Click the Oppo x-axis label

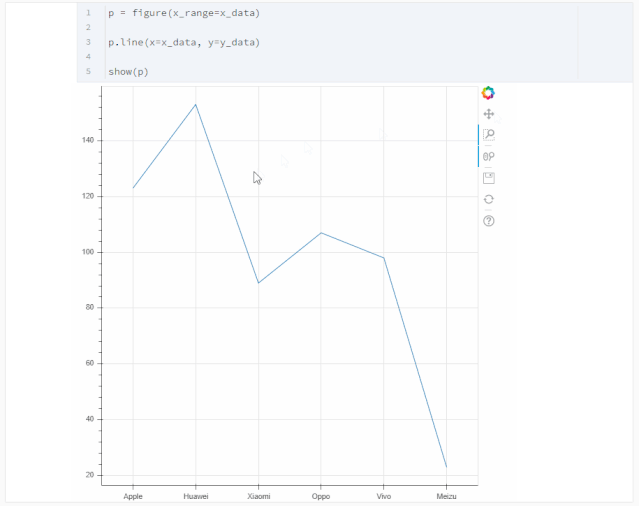tap(321, 496)
